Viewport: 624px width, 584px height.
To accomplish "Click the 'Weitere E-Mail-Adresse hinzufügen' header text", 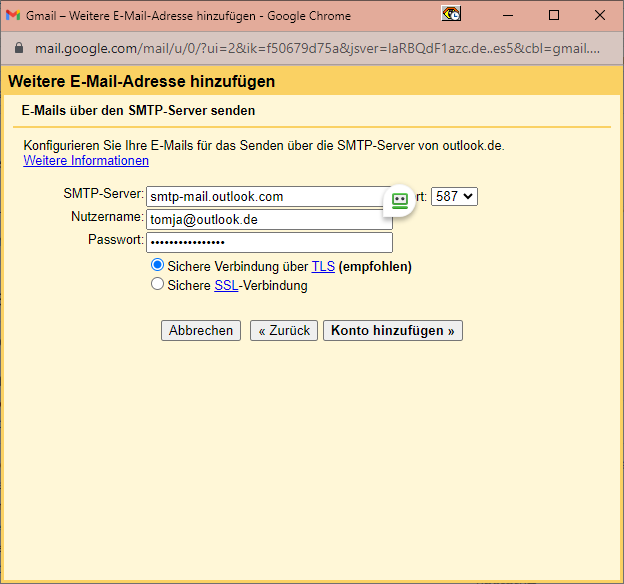I will tap(141, 81).
